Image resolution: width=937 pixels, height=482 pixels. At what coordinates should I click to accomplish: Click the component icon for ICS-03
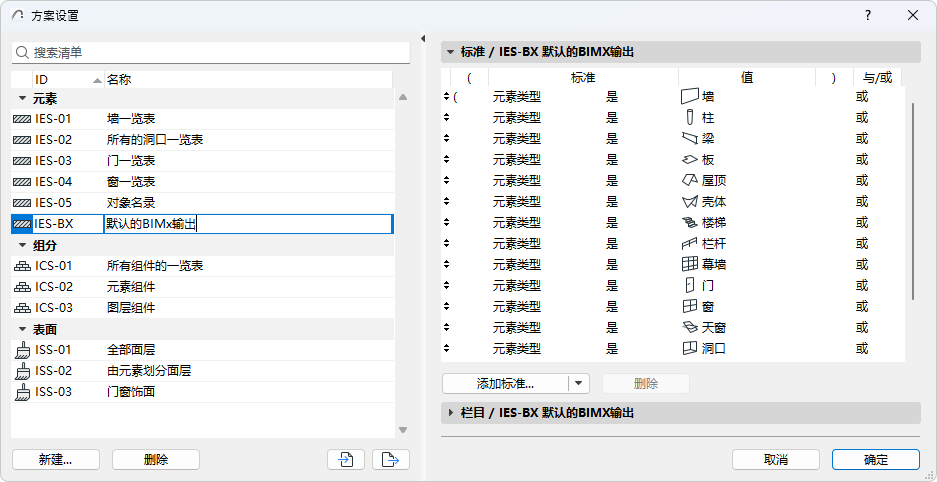(x=22, y=308)
